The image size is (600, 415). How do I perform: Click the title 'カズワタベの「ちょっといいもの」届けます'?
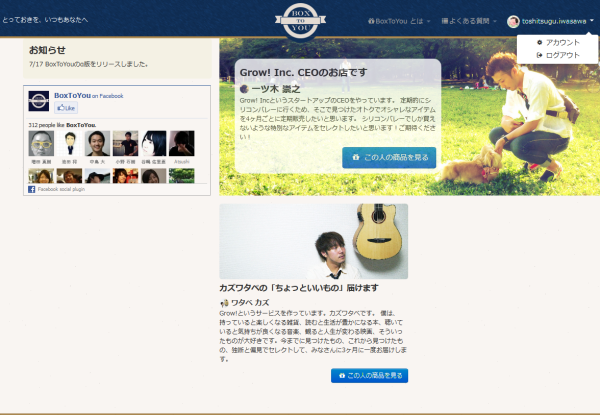pyautogui.click(x=299, y=288)
